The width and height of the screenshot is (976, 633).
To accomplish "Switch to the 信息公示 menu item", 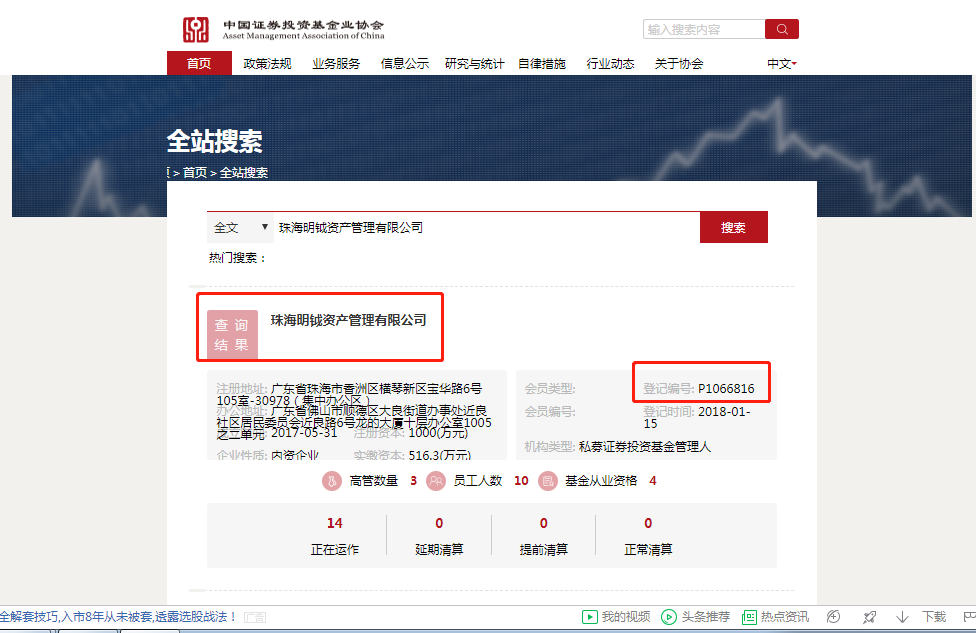I will click(404, 63).
